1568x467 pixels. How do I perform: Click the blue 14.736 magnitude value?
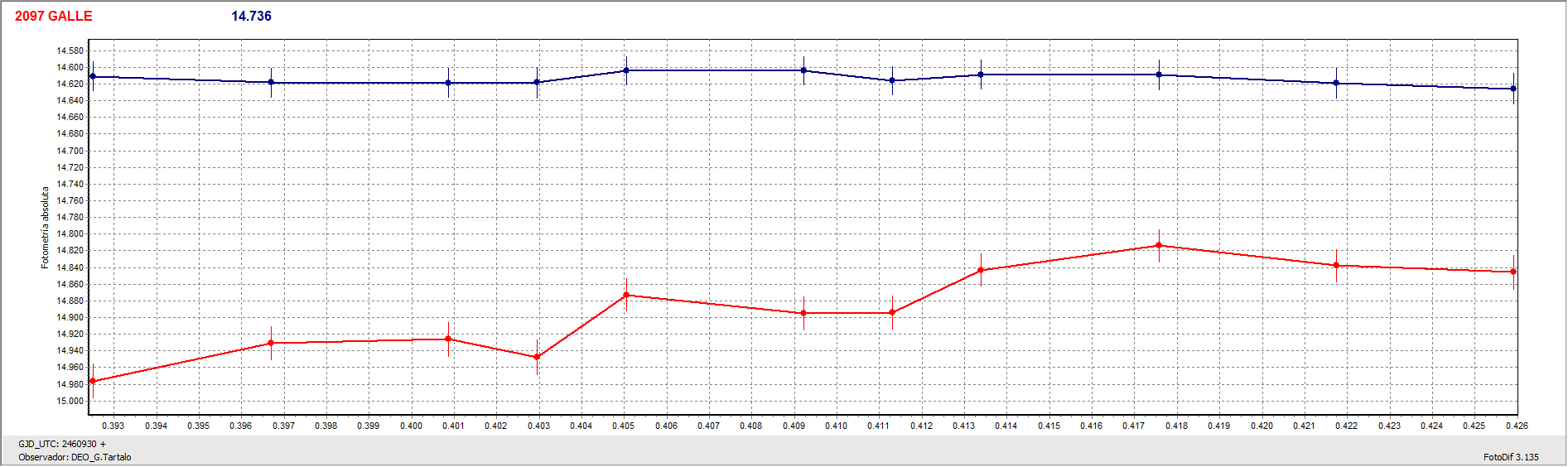[251, 16]
